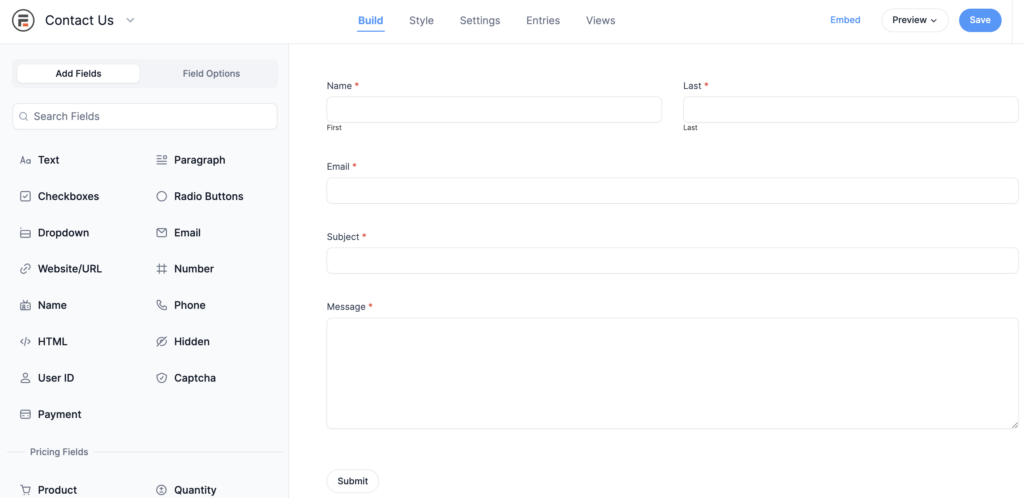Add a Product field via cart icon
1024x498 pixels.
pyautogui.click(x=25, y=490)
